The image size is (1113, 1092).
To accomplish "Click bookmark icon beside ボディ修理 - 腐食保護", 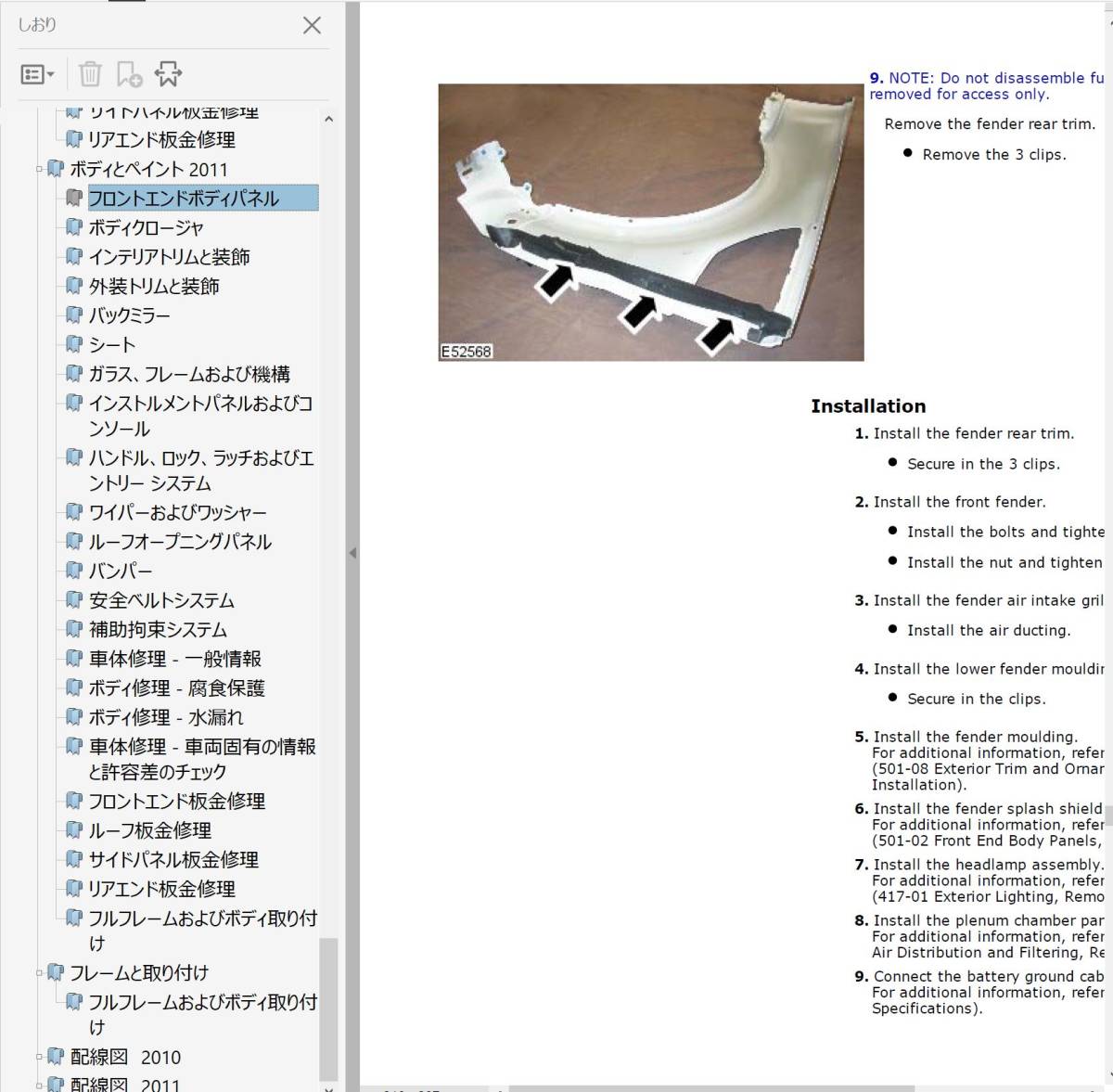I will pos(74,687).
